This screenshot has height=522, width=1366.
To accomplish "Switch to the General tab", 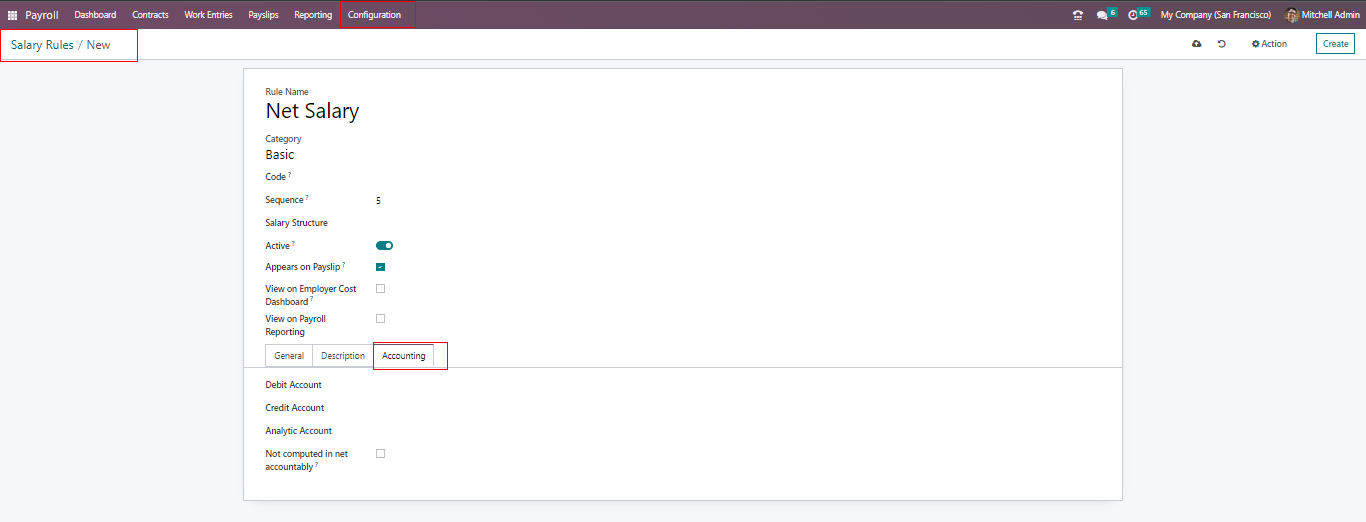I will point(289,356).
